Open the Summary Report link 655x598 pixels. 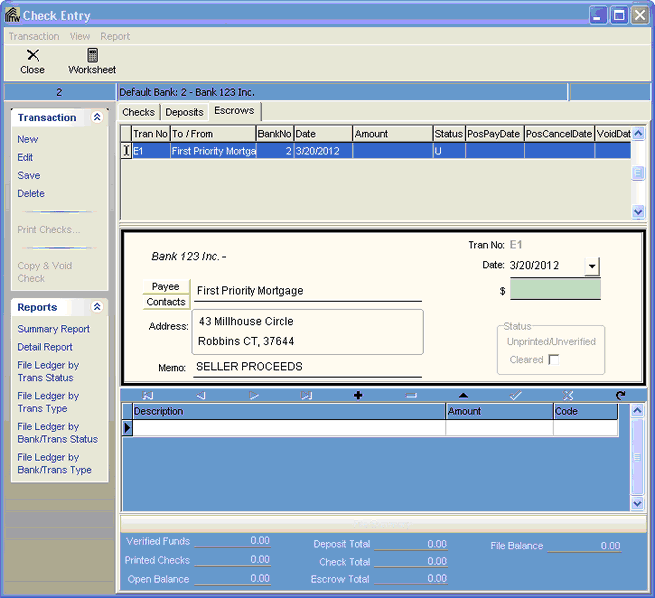[54, 329]
